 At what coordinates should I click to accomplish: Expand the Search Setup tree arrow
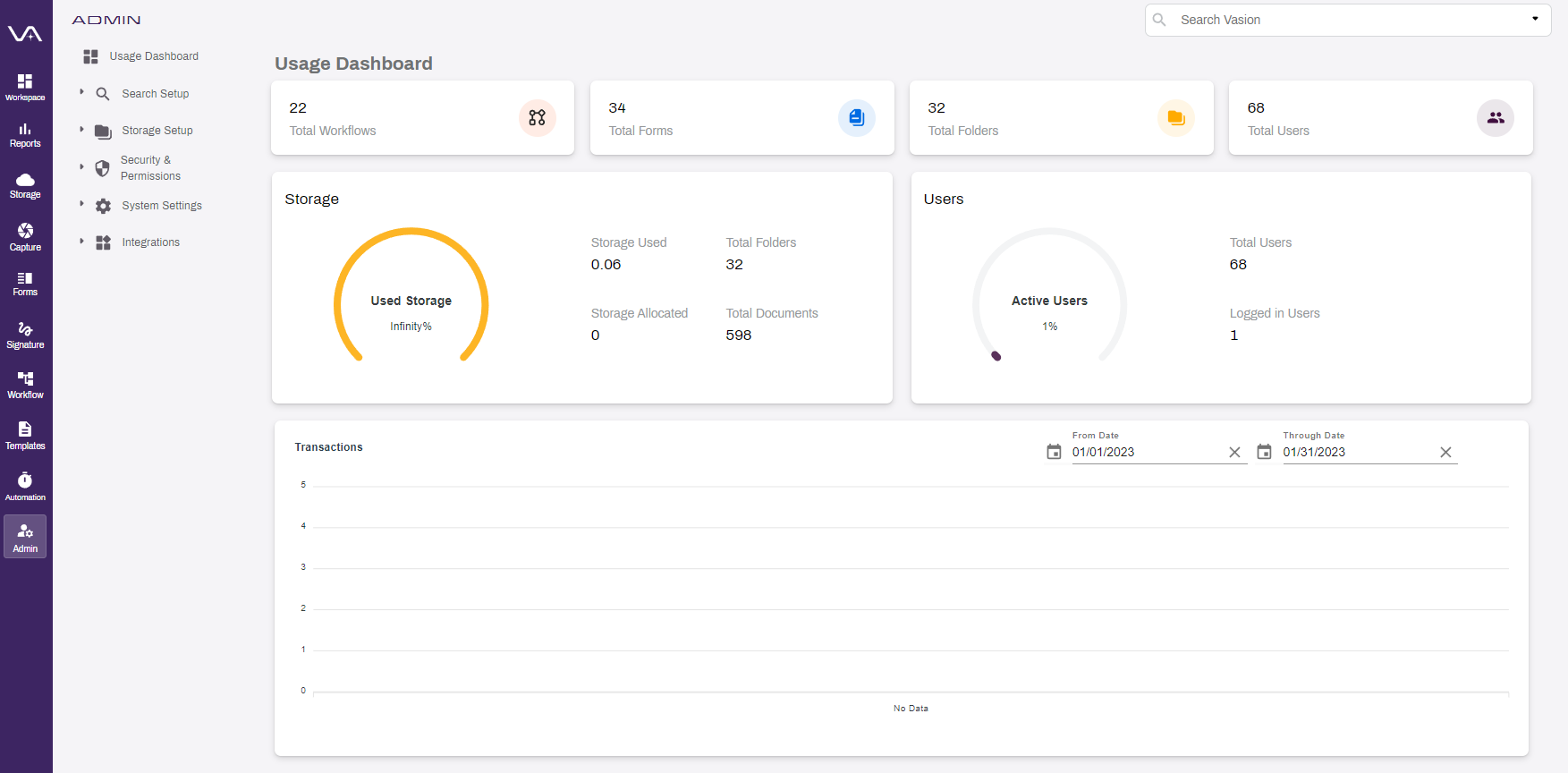(81, 92)
